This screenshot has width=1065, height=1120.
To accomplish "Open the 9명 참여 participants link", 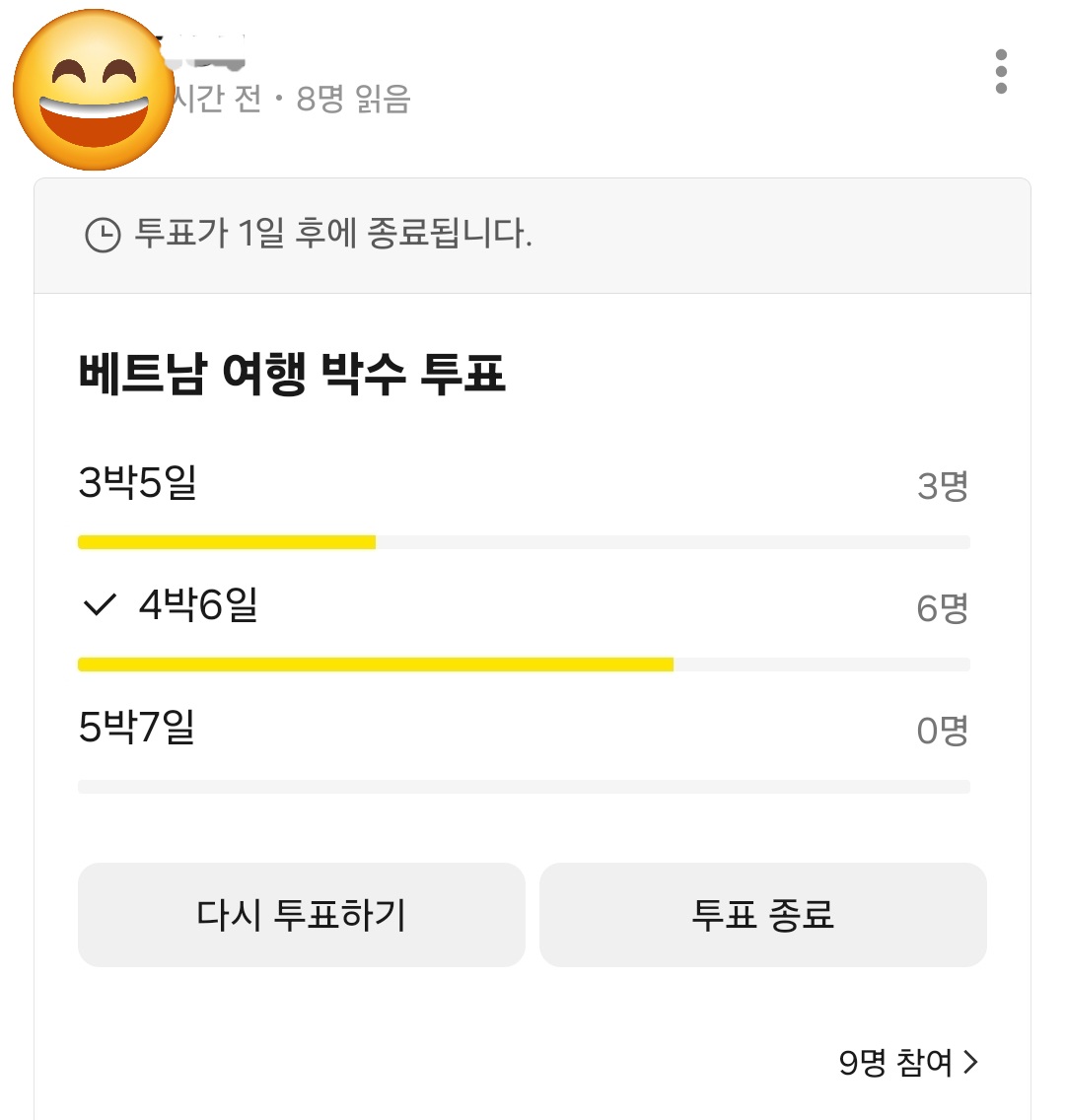I will [895, 1062].
